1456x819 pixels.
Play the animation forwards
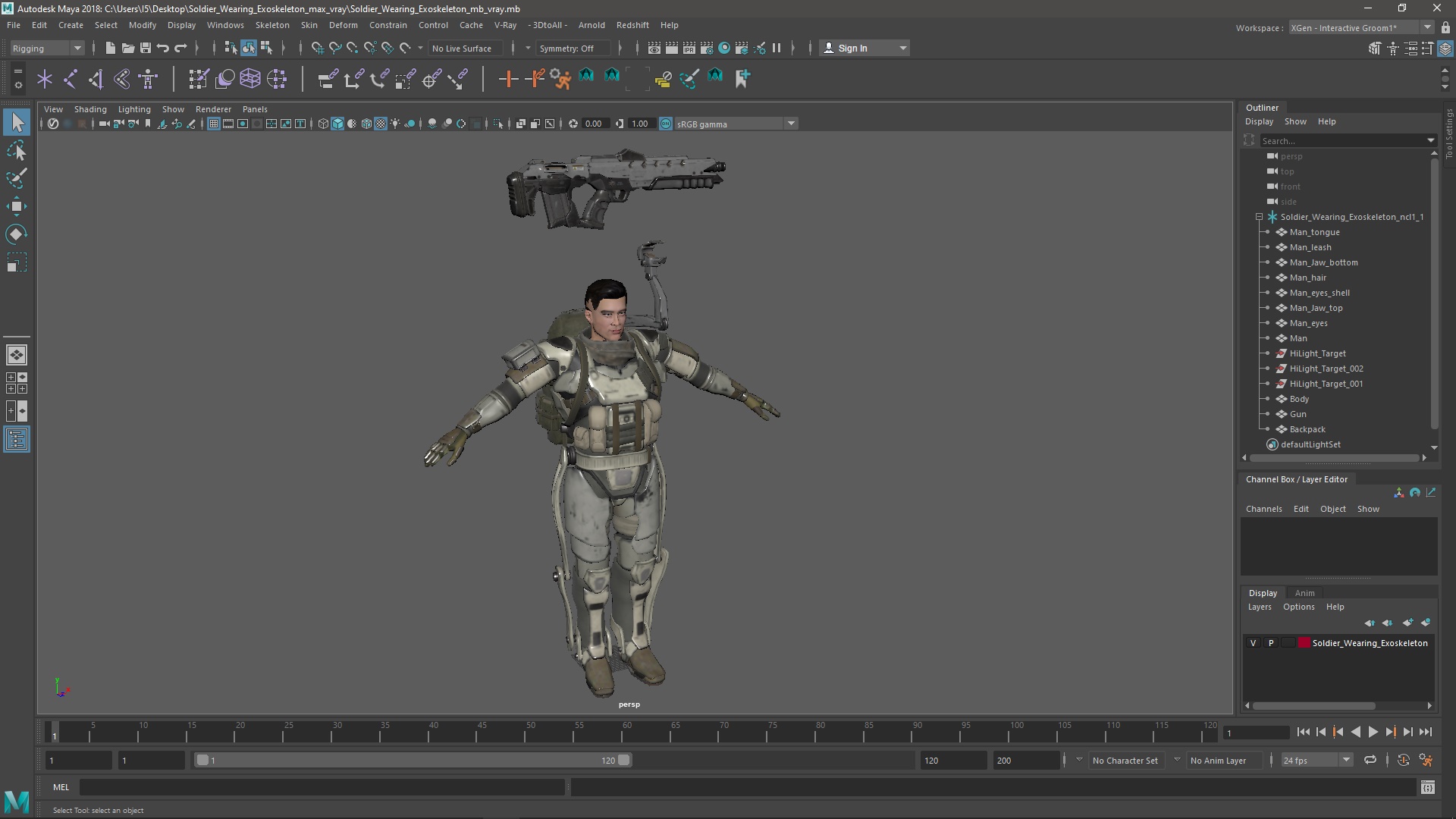[1373, 732]
